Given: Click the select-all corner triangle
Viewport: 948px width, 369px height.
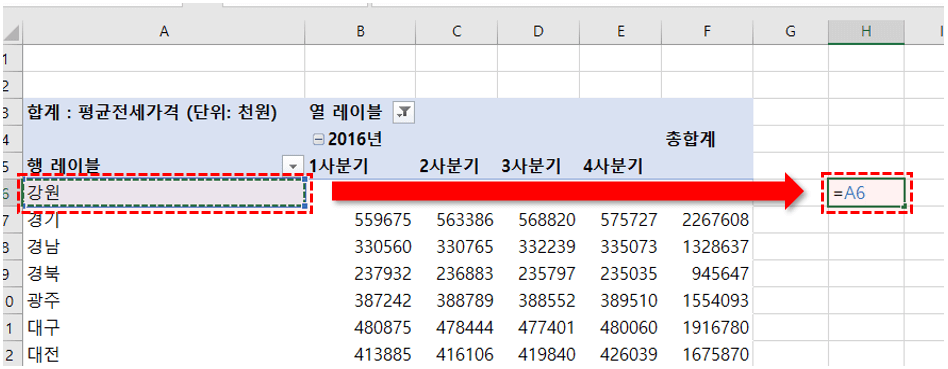Looking at the screenshot, I should (x=11, y=33).
